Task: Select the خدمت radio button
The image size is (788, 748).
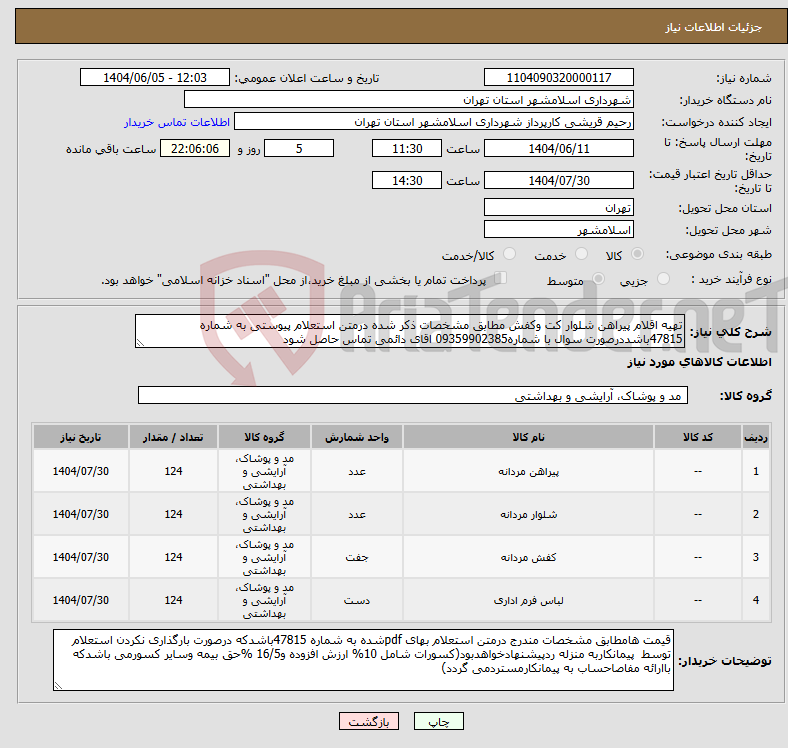Action: pos(581,254)
